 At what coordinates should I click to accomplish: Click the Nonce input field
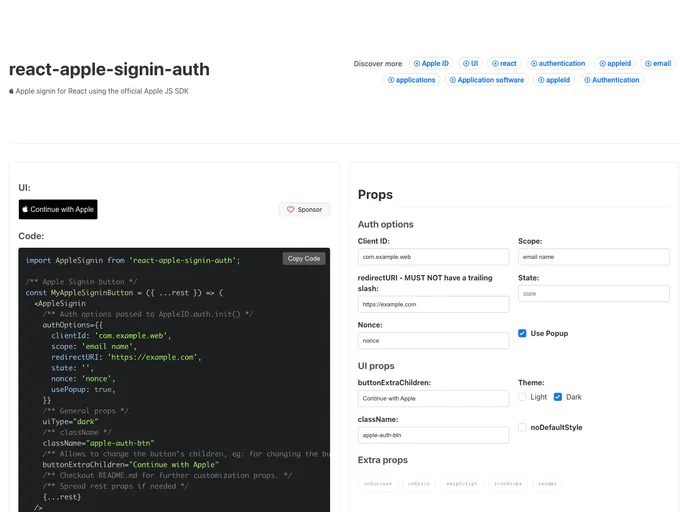[x=433, y=341]
